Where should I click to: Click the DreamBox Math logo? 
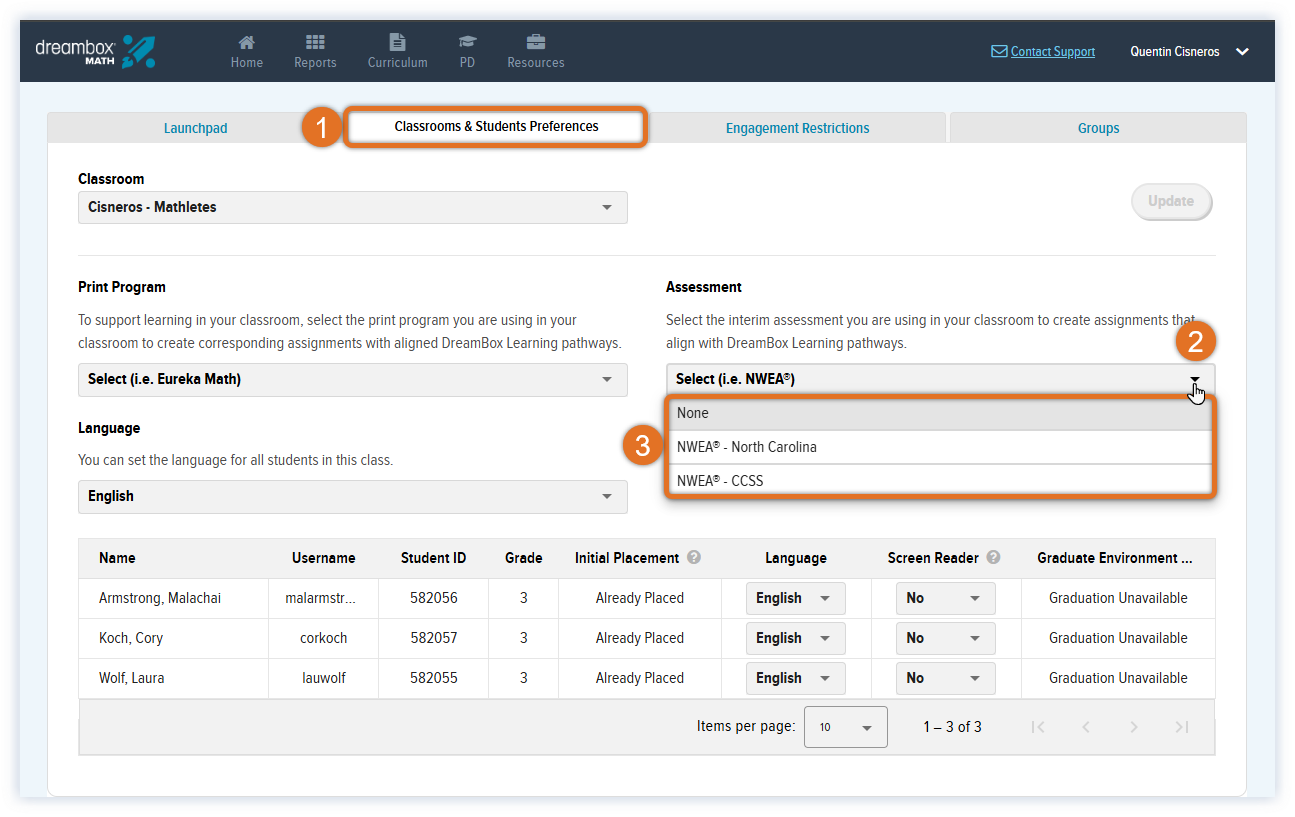coord(95,51)
